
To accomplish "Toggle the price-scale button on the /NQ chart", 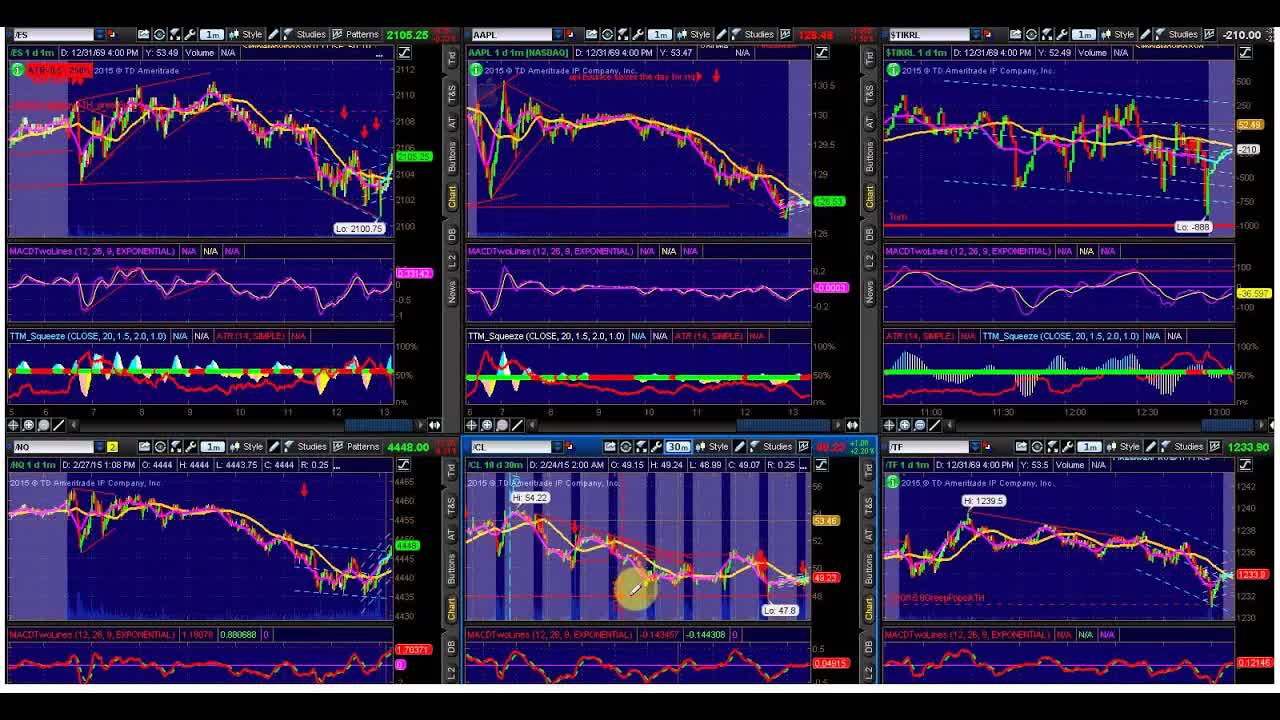I will (404, 465).
